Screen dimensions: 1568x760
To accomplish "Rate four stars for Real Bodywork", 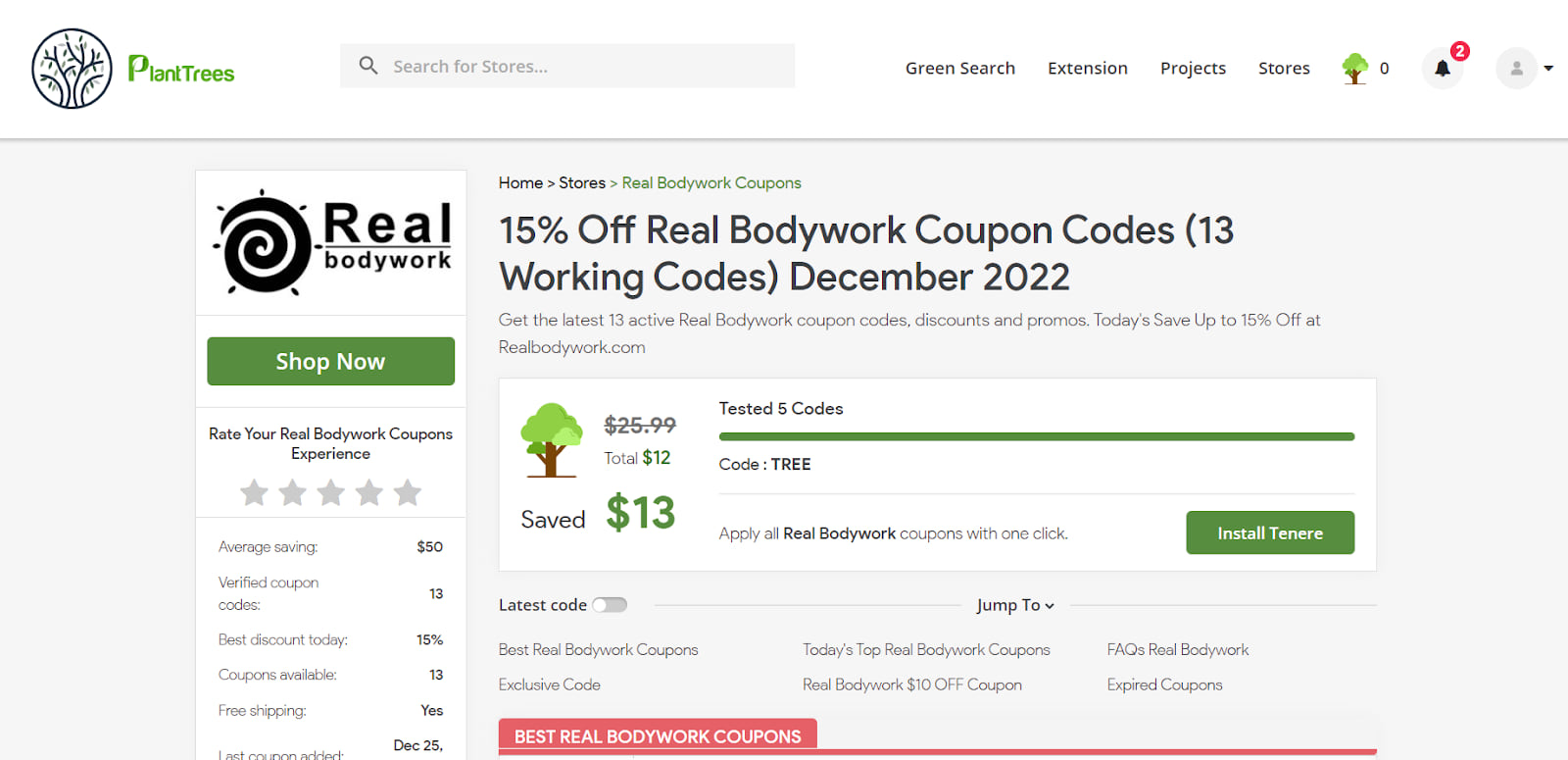I will pos(369,492).
